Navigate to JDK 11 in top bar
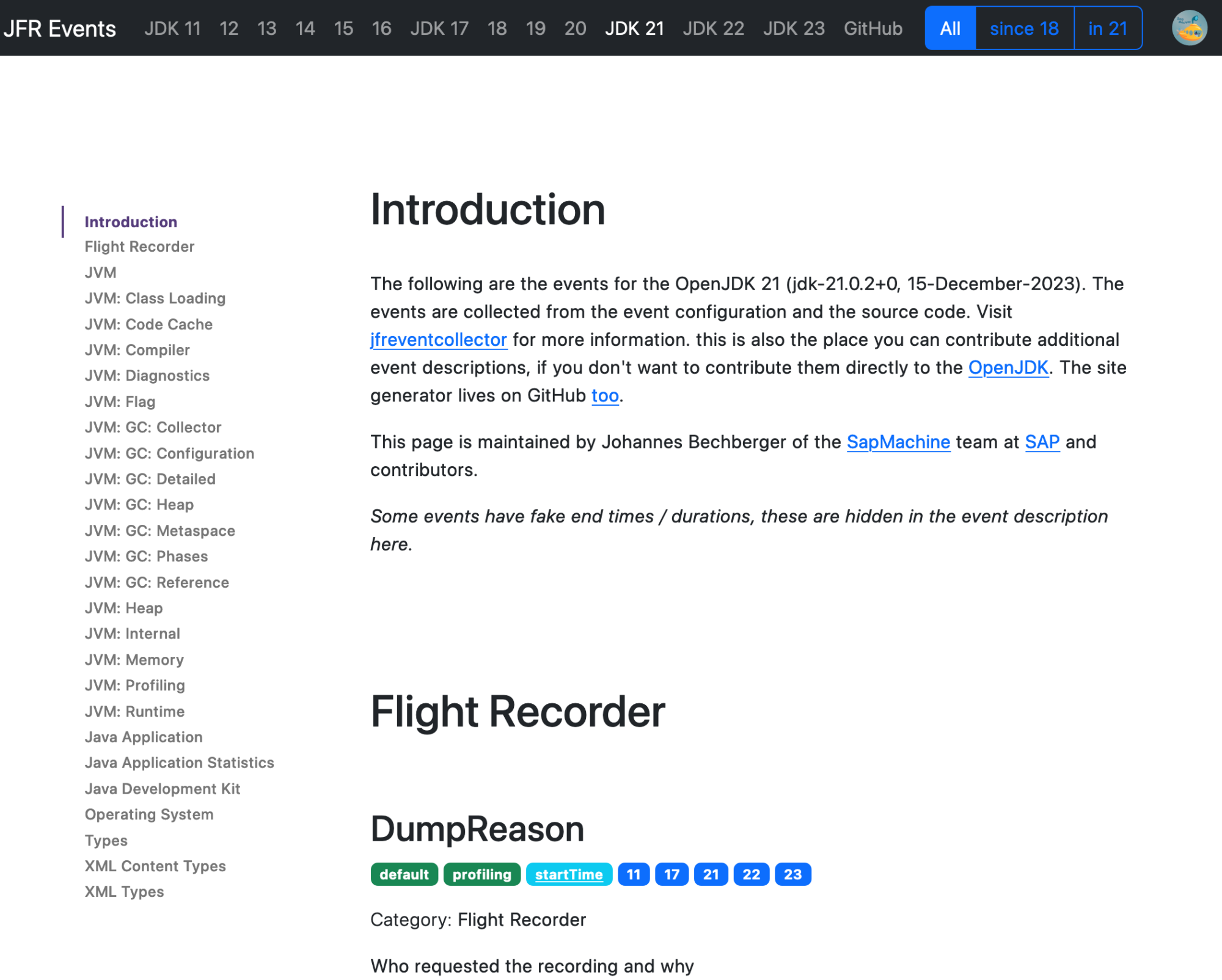Image resolution: width=1222 pixels, height=980 pixels. tap(172, 28)
